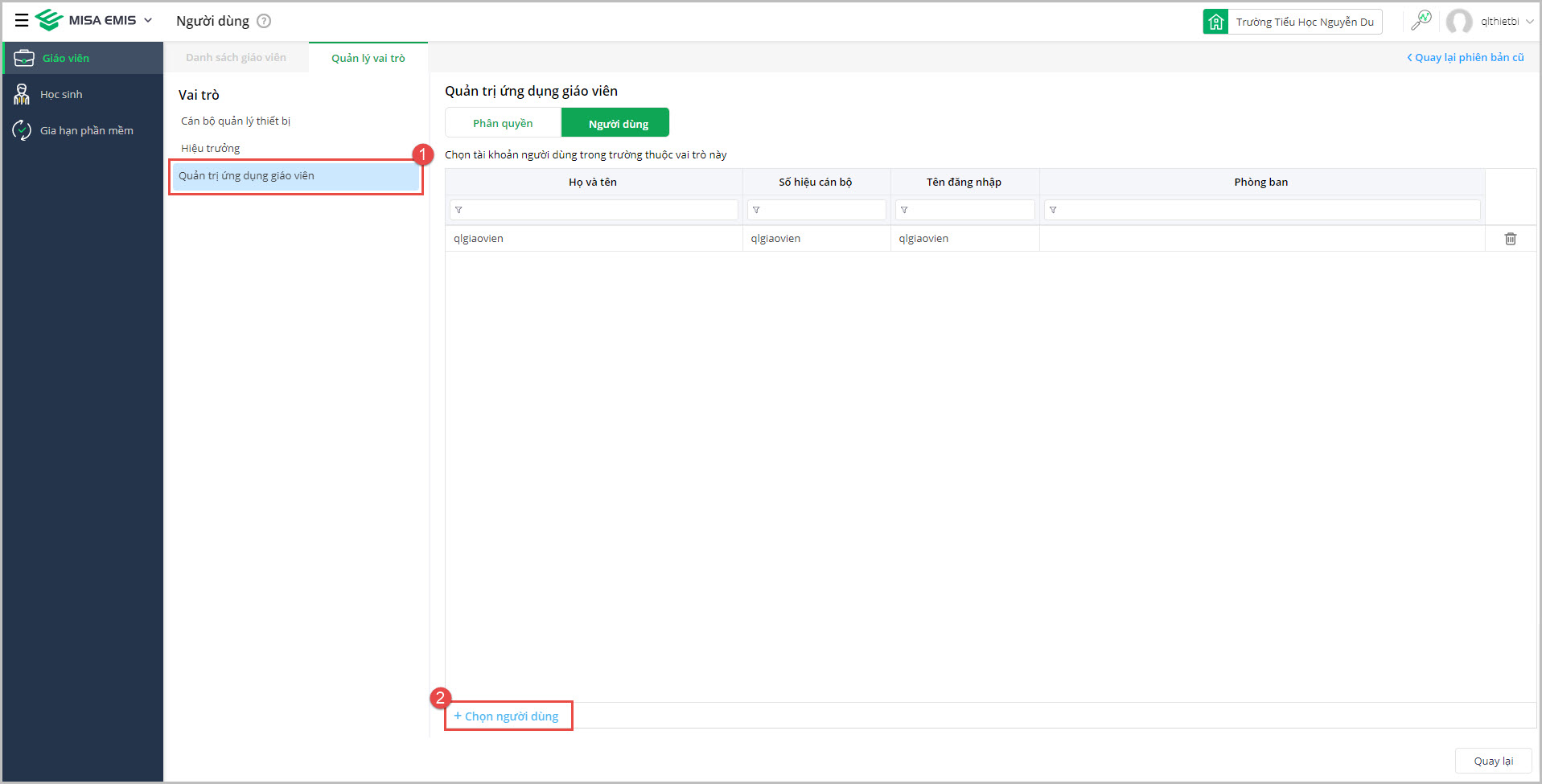
Task: Go back via Quay lại phiên bản cũ
Action: click(x=1465, y=57)
